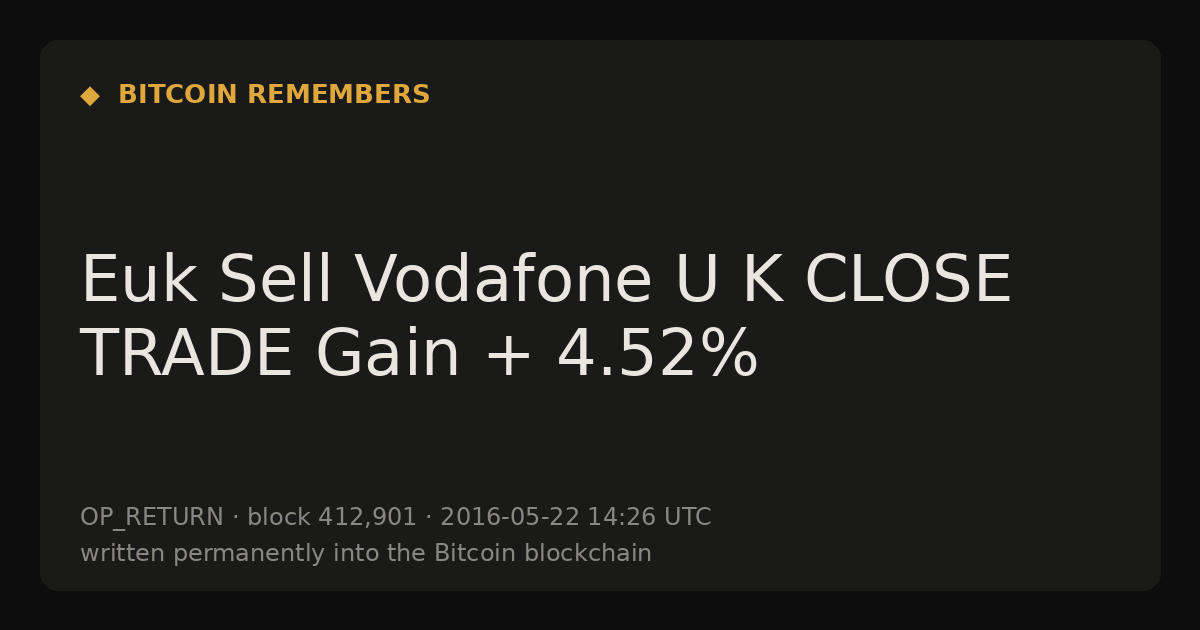Viewport: 1200px width, 630px height.
Task: Click the word Vodafone in the message
Action: coord(503,281)
